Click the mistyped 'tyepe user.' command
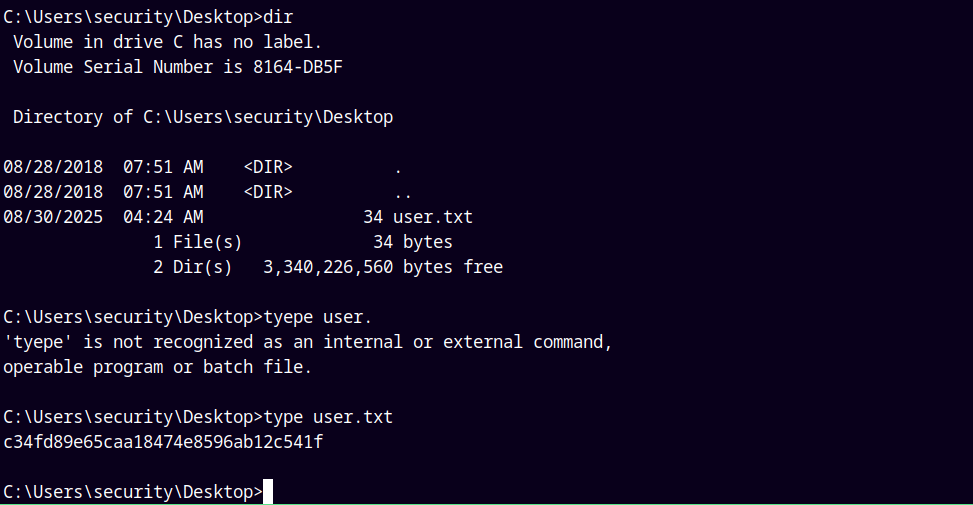The width and height of the screenshot is (973, 505). (318, 317)
